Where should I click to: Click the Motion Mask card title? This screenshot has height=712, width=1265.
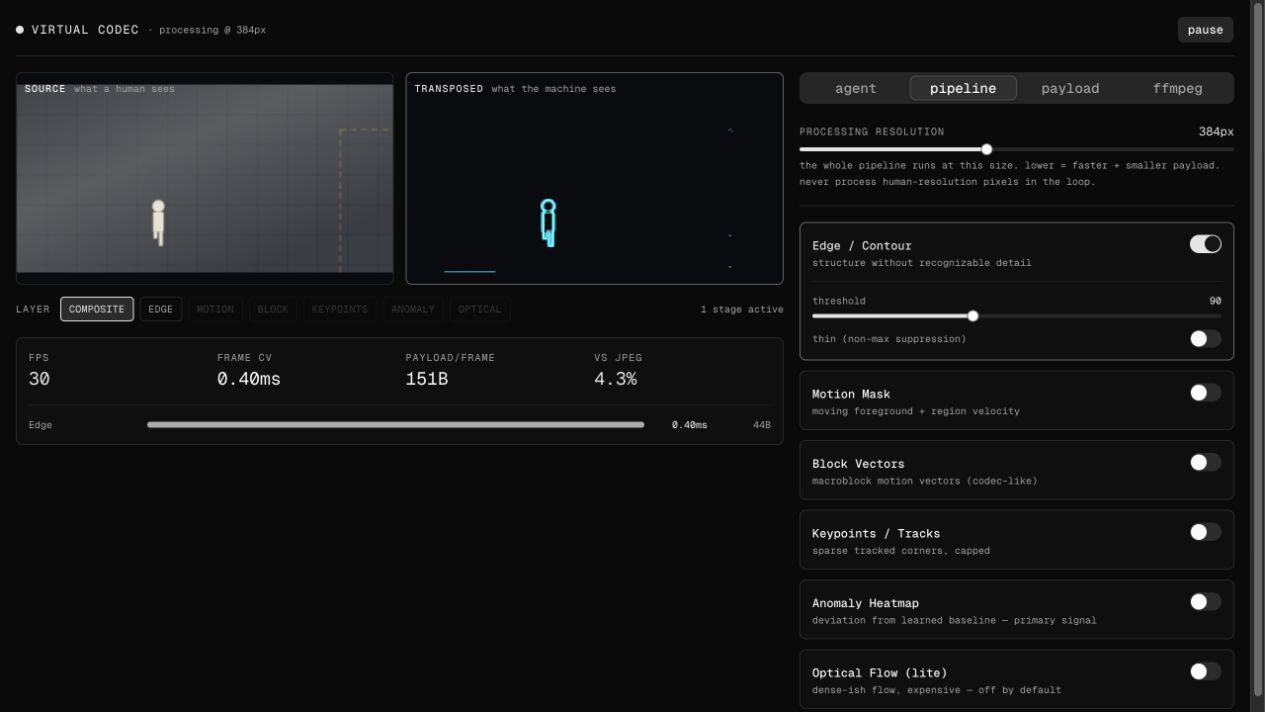851,394
